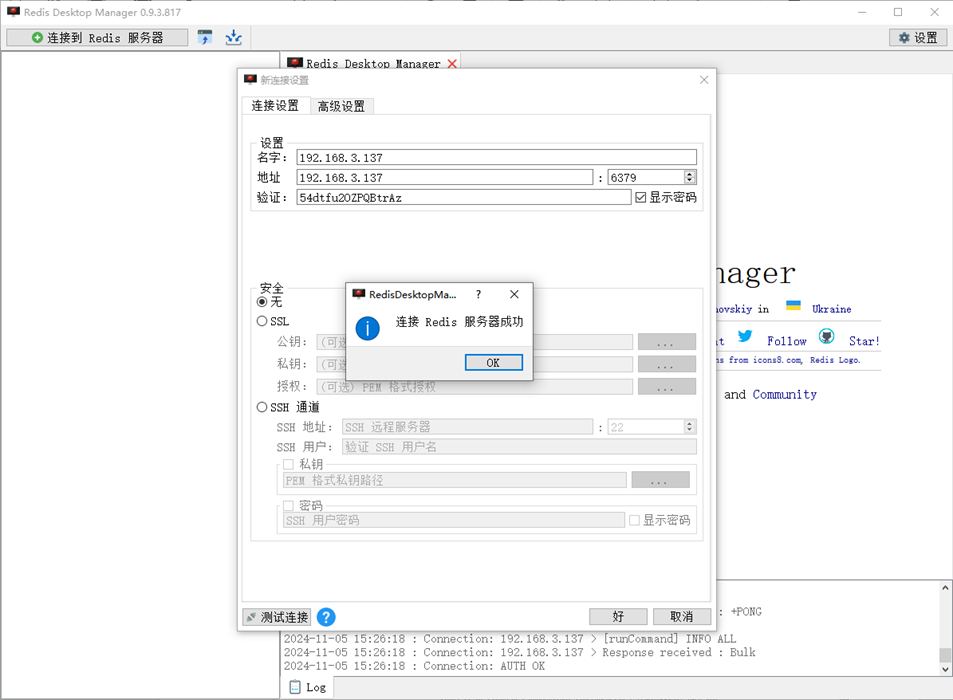
Task: Click the port field showing 6379
Action: 646,177
